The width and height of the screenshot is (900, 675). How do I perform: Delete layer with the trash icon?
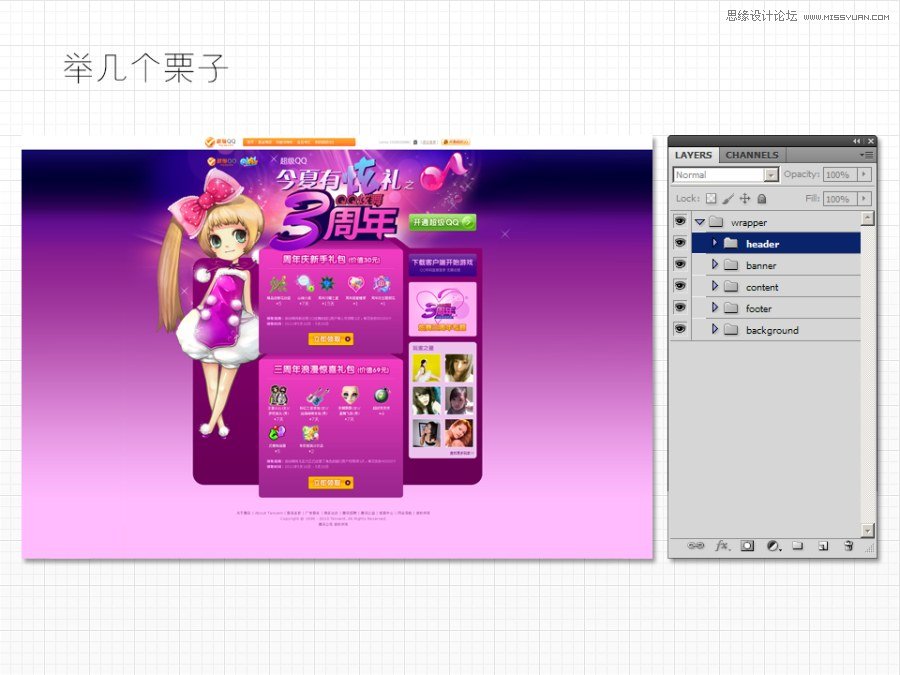click(x=849, y=545)
